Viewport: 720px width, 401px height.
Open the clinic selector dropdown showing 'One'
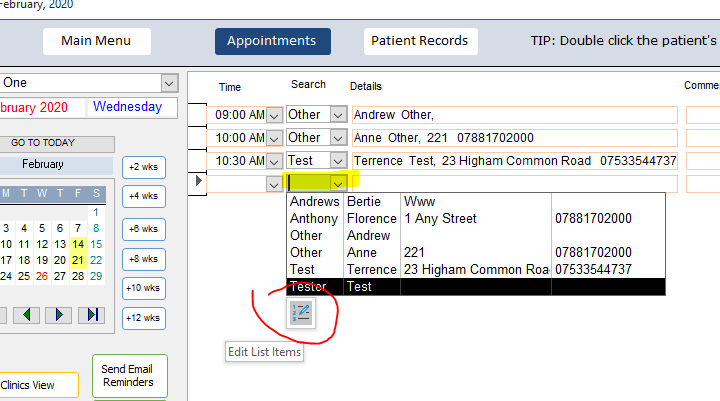pyautogui.click(x=168, y=83)
